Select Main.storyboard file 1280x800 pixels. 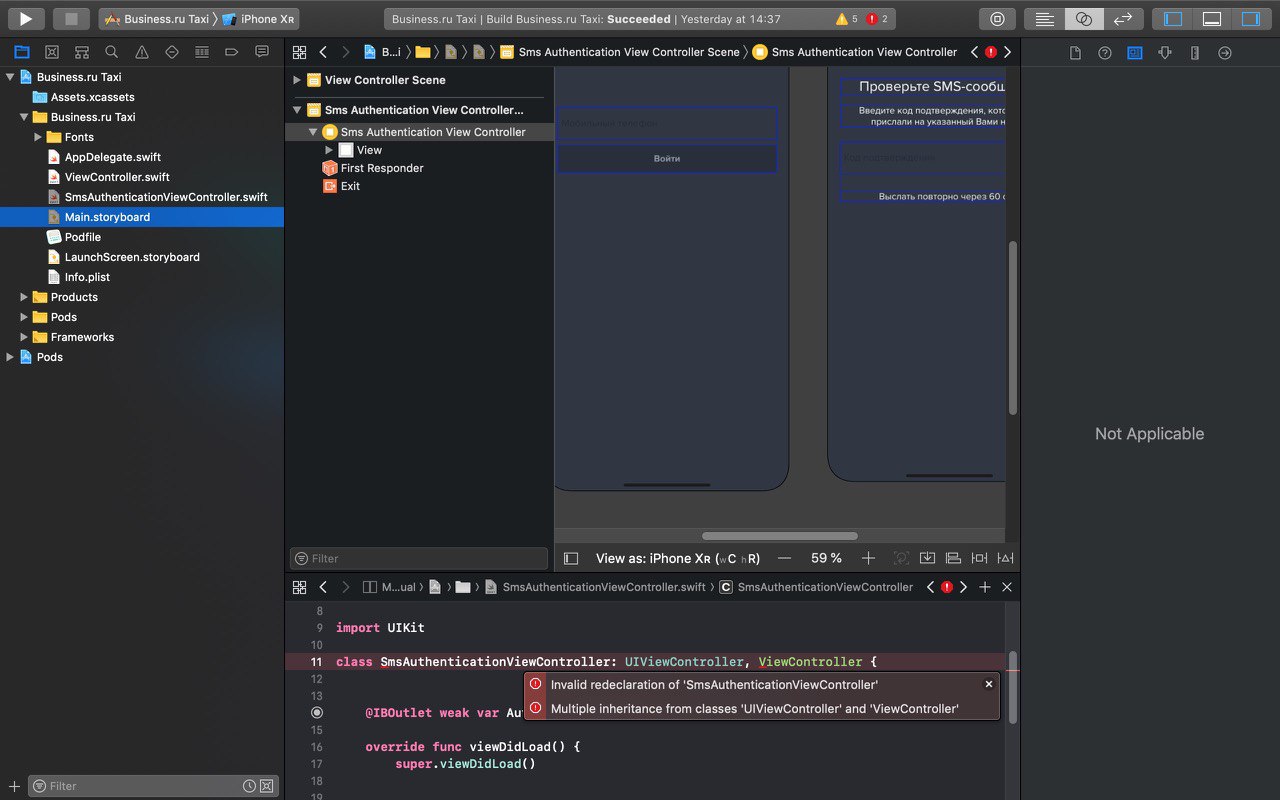click(107, 217)
